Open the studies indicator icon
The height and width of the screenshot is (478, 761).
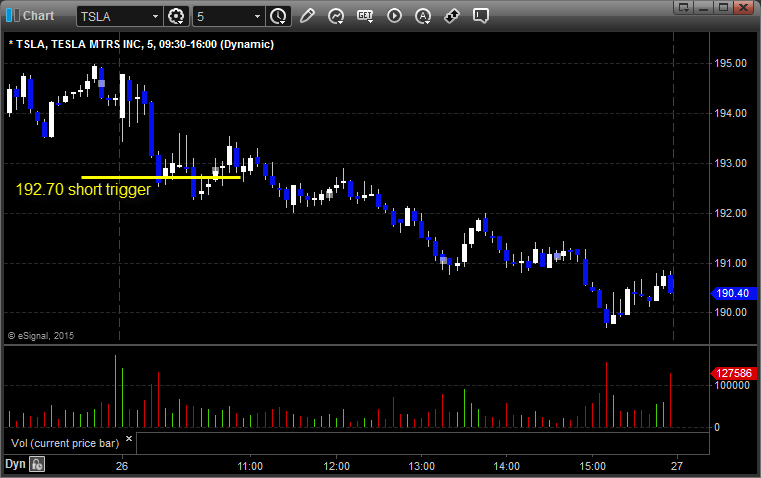(x=336, y=16)
